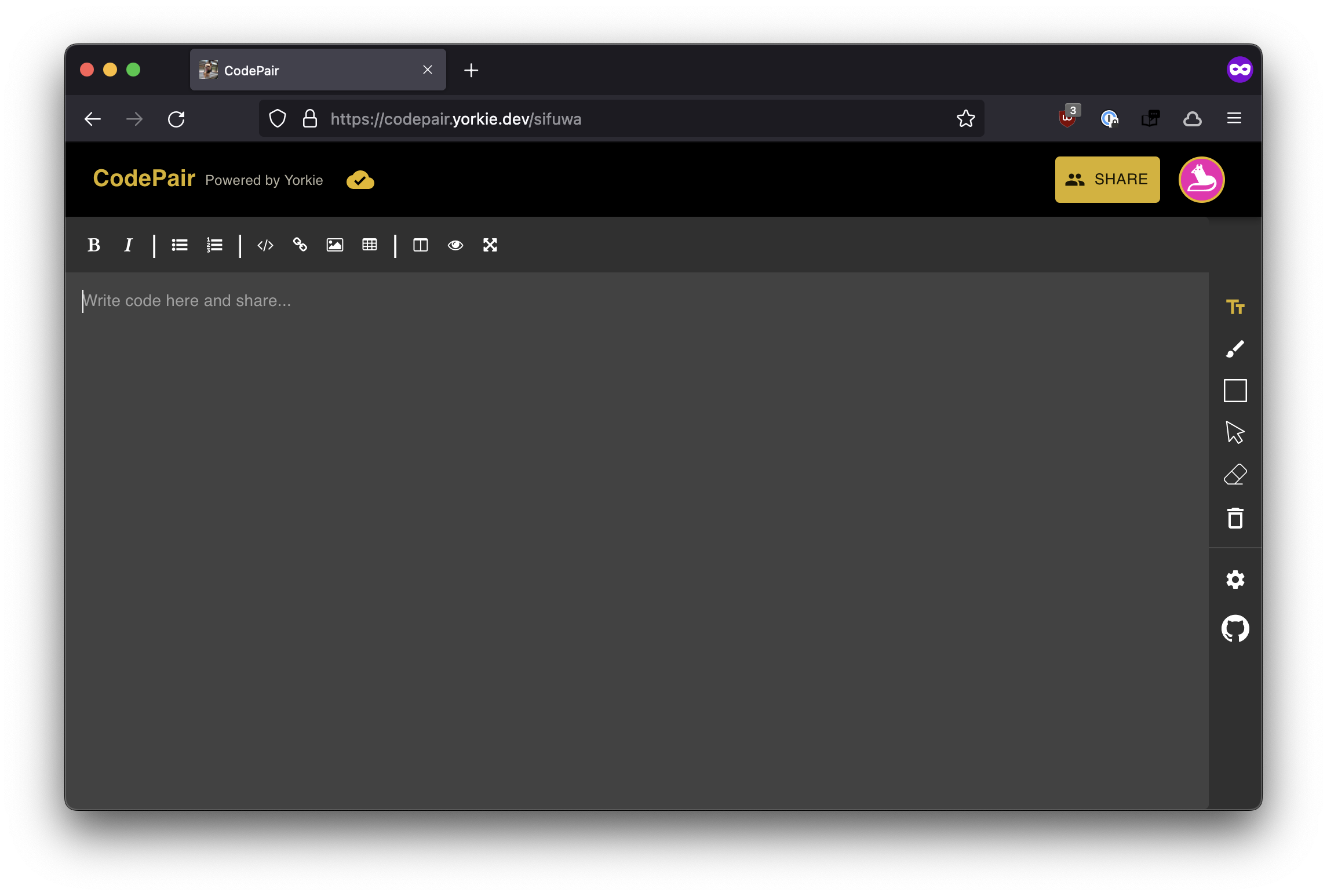Select the CodePair browser tab
The height and width of the screenshot is (896, 1327).
(318, 70)
